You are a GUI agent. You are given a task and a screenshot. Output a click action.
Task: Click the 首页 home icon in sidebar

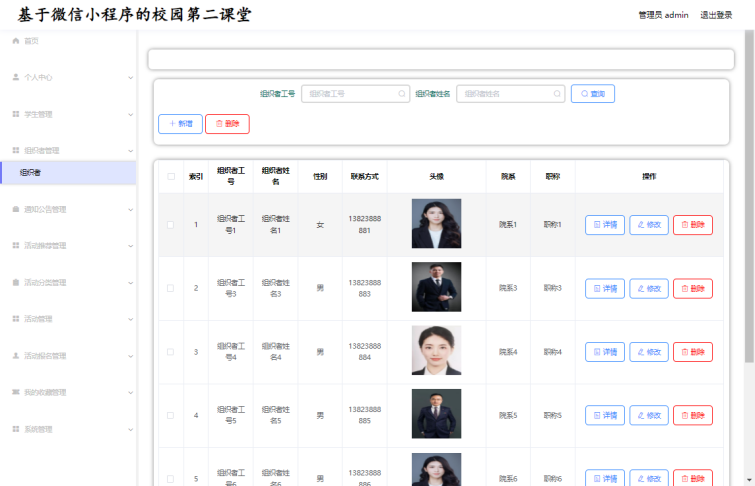(x=15, y=41)
